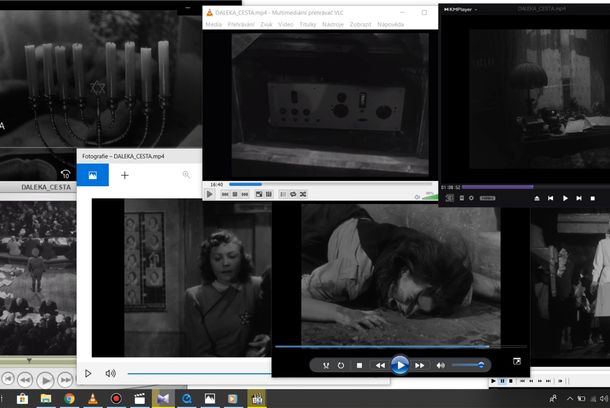Click the Fotografie video seek bar

click(199, 374)
